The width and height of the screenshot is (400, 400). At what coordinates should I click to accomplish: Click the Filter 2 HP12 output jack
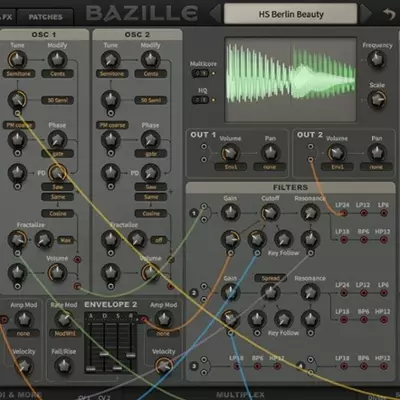(384, 319)
